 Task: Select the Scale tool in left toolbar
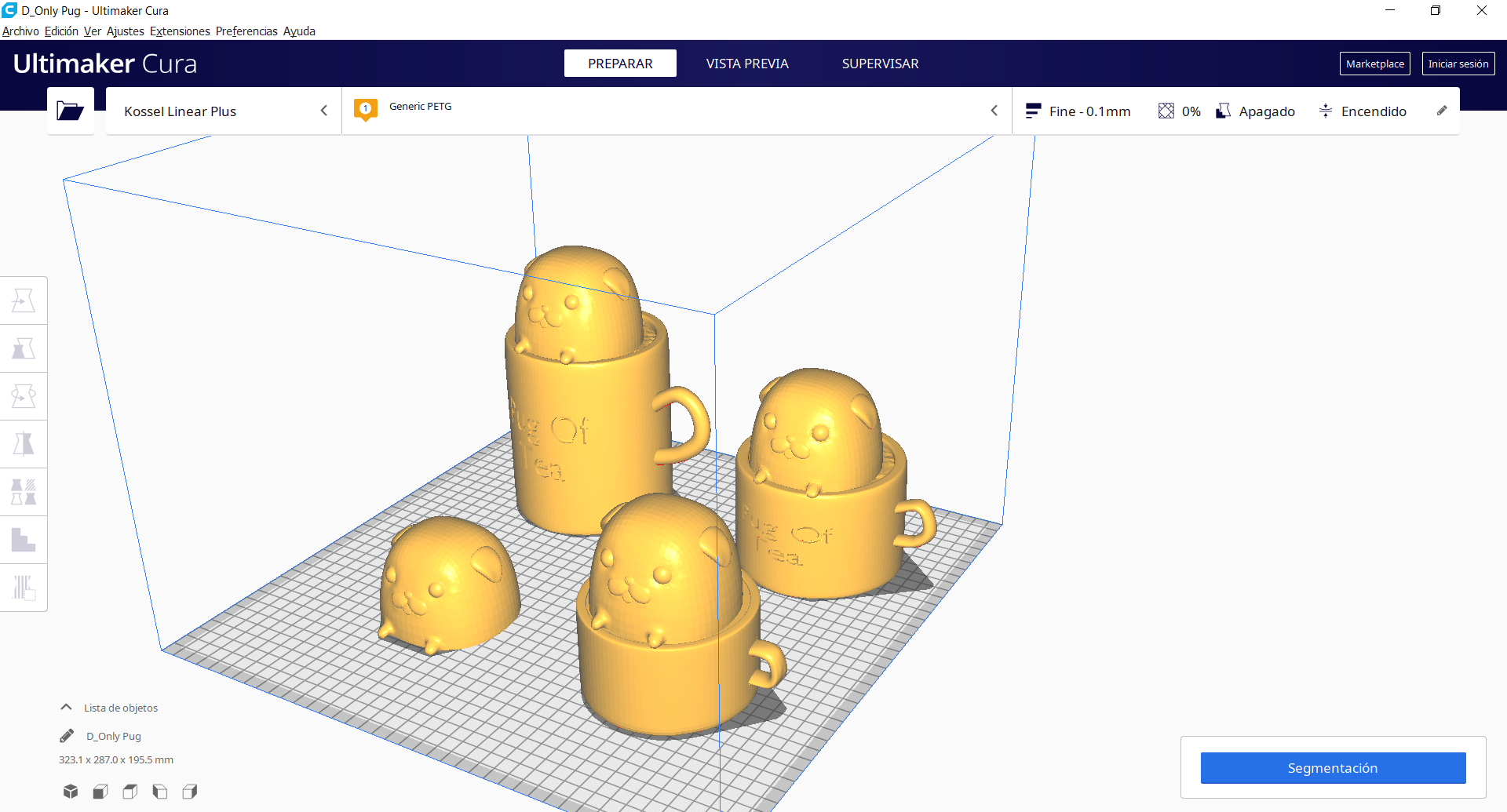pos(24,348)
